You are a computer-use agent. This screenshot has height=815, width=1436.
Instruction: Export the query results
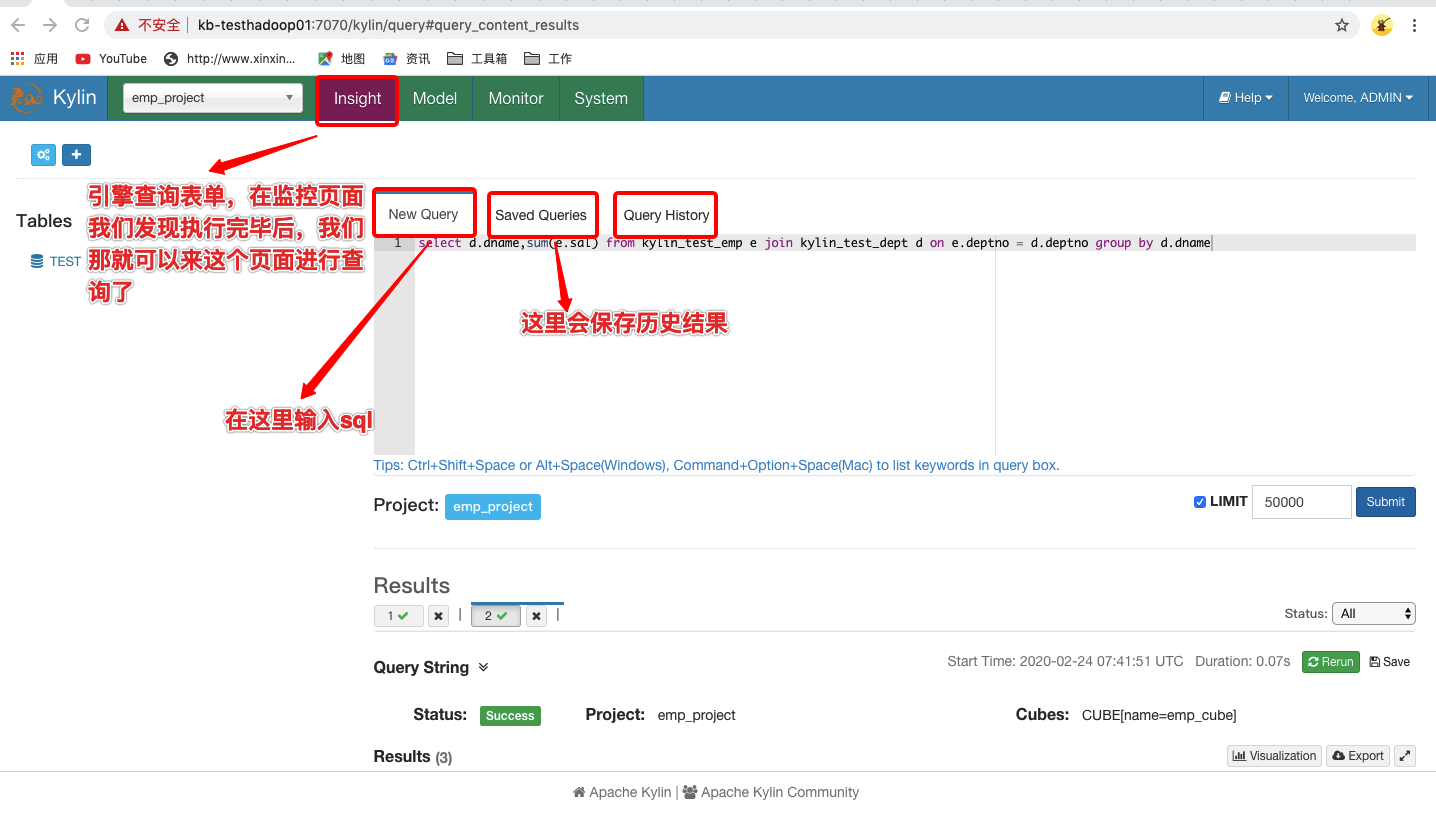[1357, 755]
